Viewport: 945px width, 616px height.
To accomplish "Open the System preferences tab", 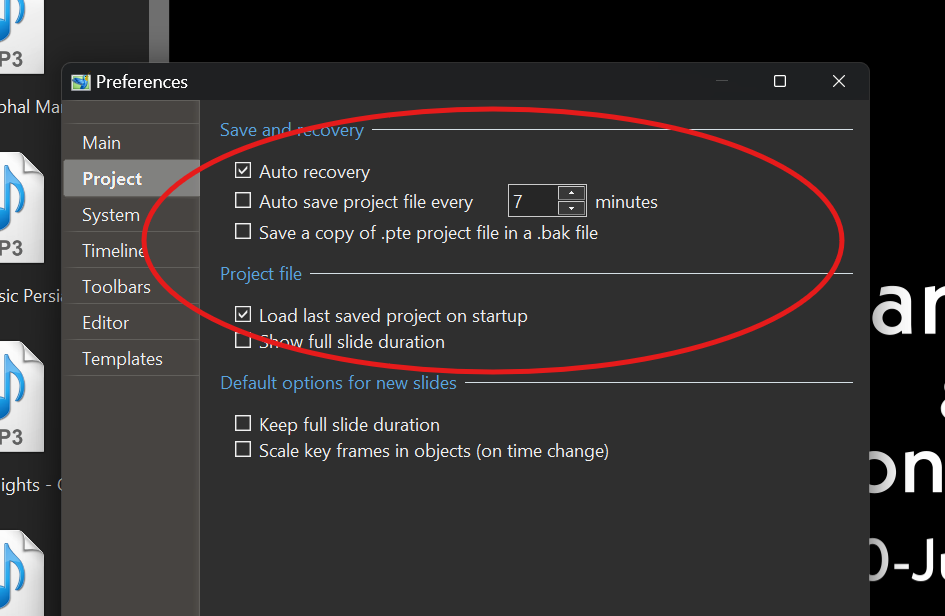I will click(x=111, y=215).
